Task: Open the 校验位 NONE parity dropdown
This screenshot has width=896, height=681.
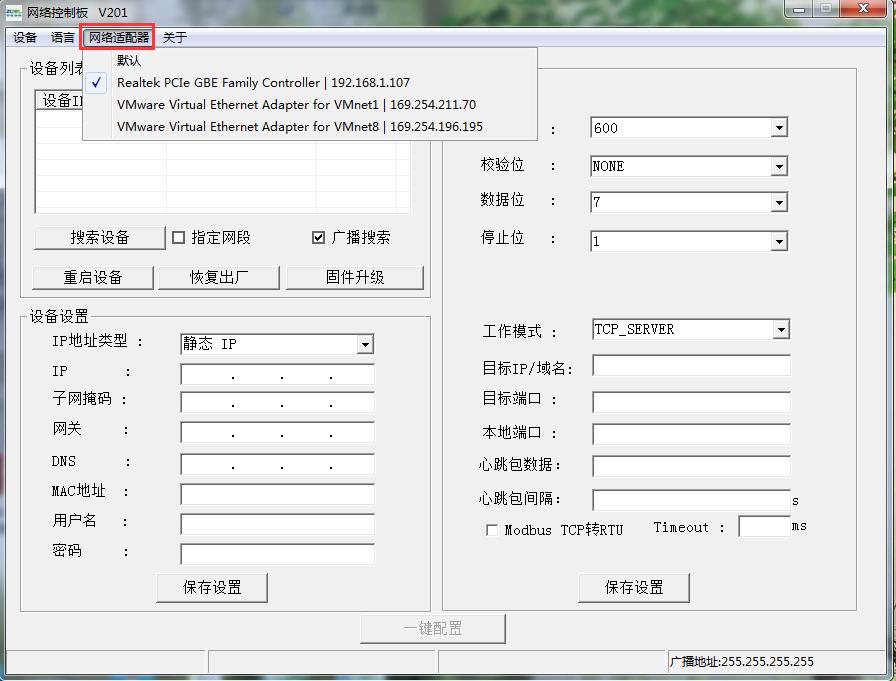Action: pyautogui.click(x=778, y=166)
